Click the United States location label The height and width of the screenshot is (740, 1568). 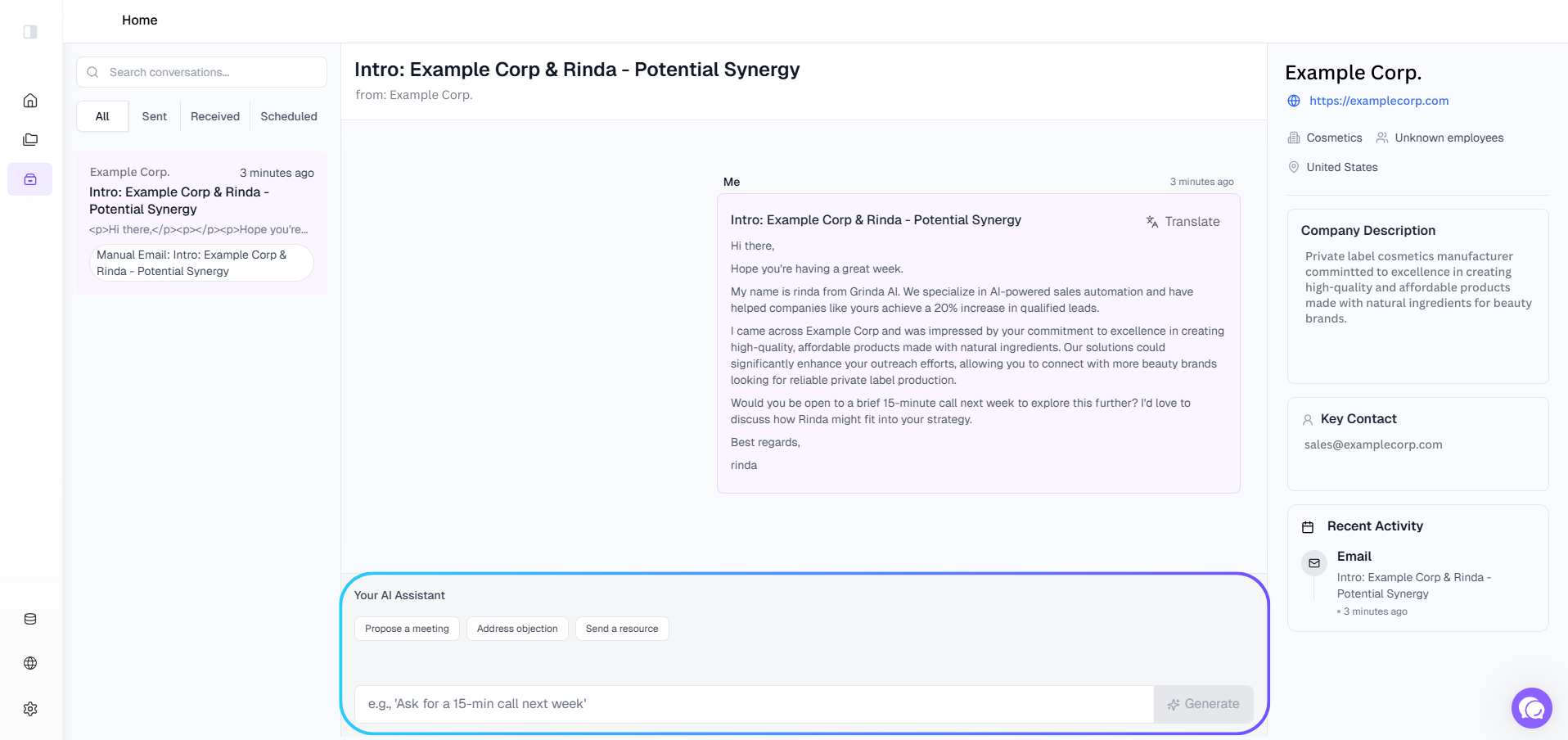pos(1342,167)
